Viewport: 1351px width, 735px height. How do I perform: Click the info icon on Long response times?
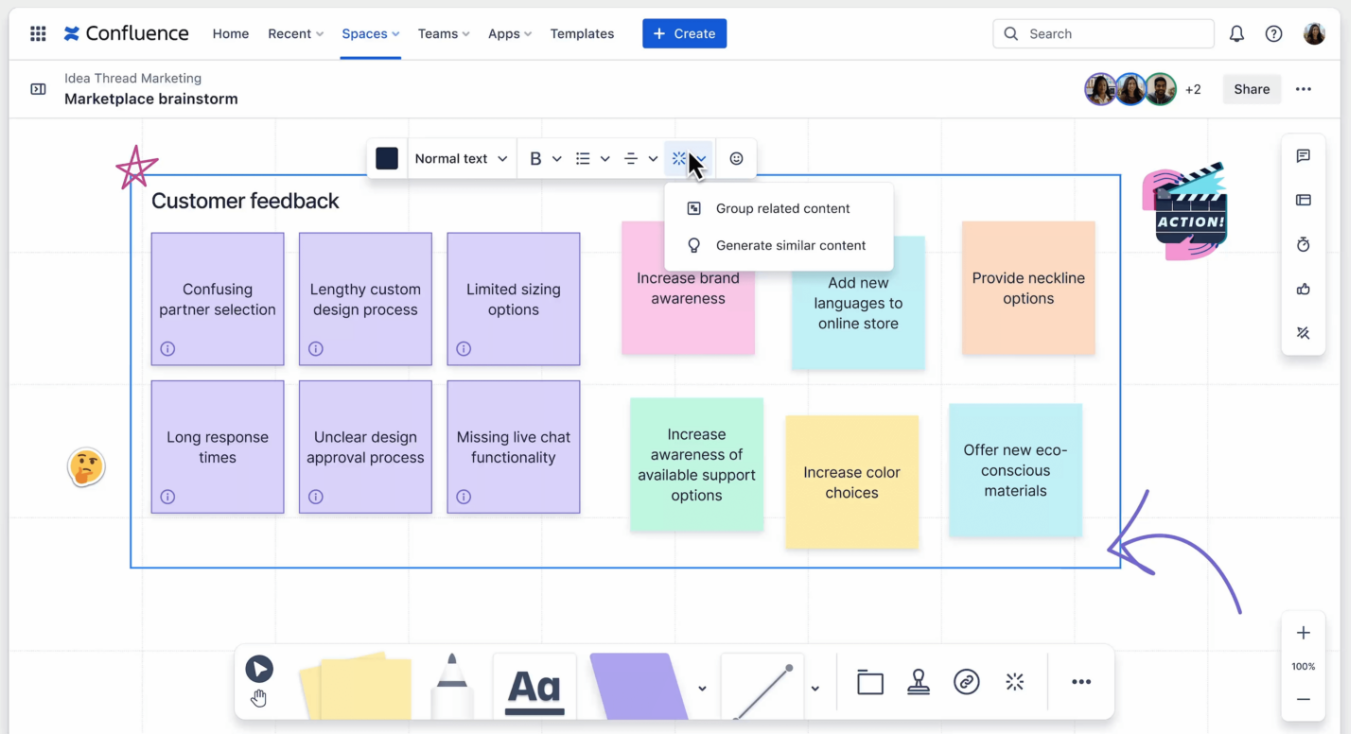(168, 497)
